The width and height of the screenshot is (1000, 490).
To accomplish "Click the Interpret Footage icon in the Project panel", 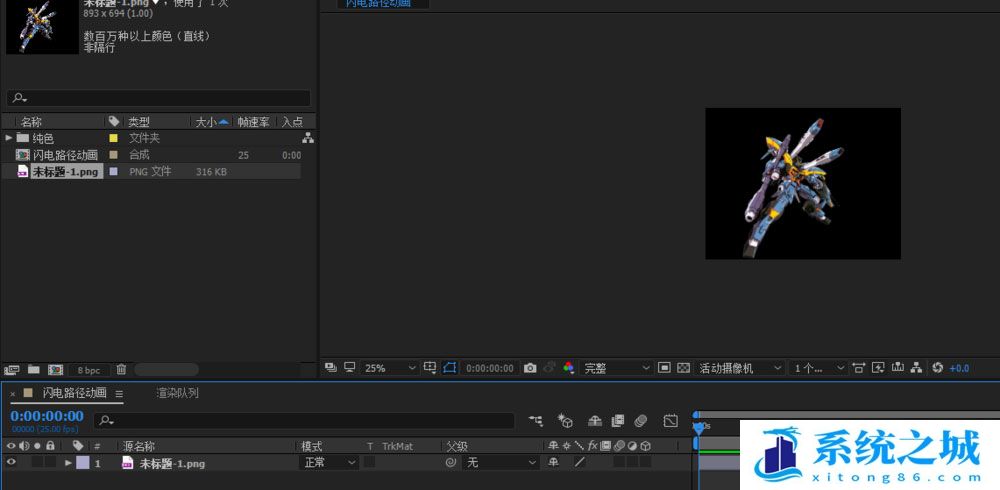I will [11, 369].
